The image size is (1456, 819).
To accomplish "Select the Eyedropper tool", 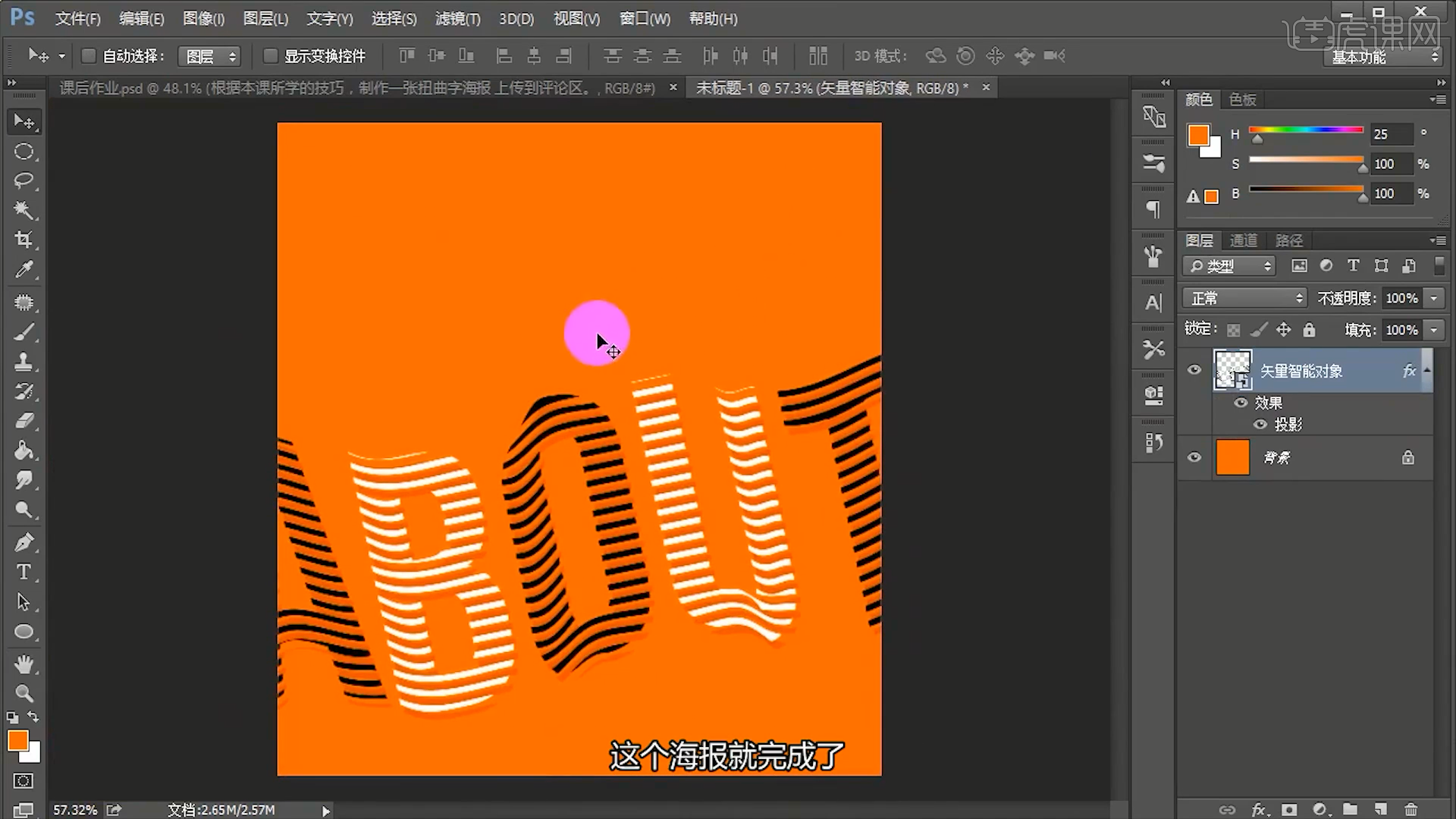I will point(24,269).
